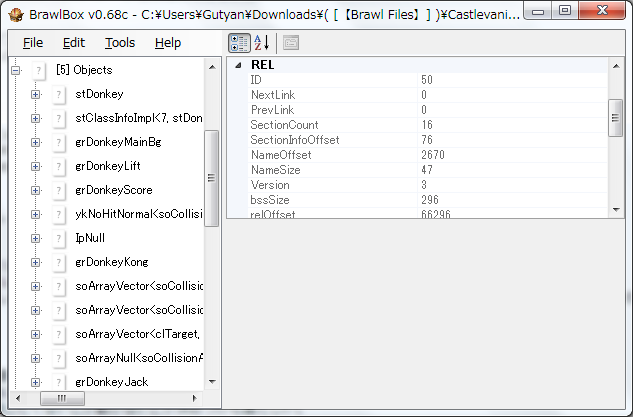Collapse the REL property category
Image resolution: width=633 pixels, height=417 pixels.
click(x=238, y=65)
